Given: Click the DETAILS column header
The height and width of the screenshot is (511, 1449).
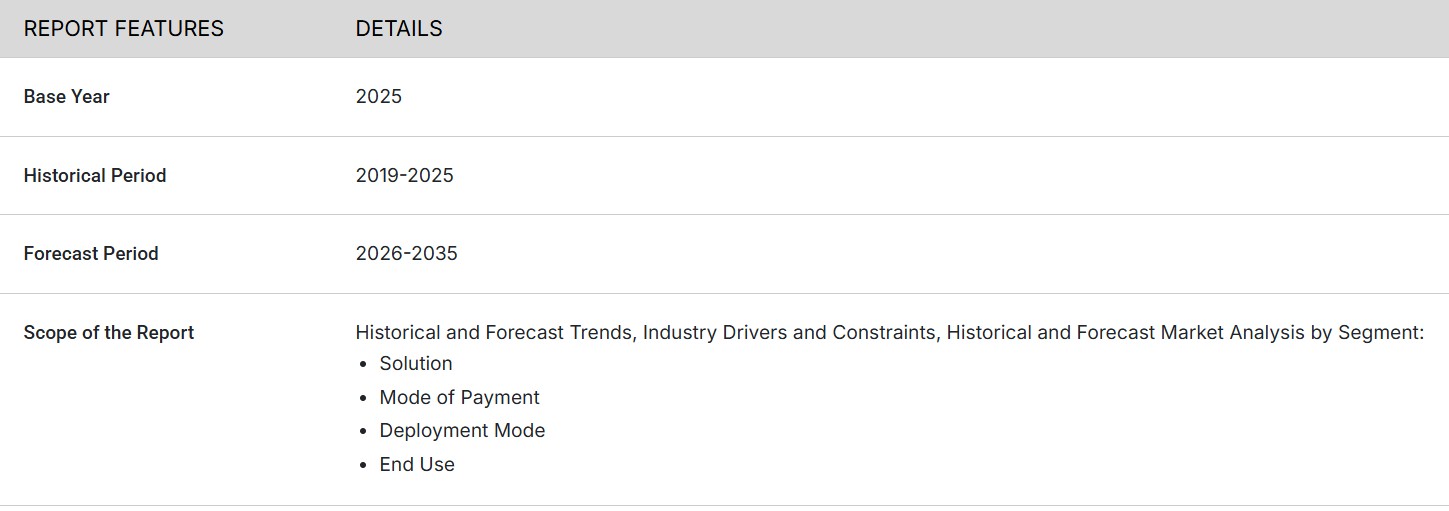Looking at the screenshot, I should [399, 29].
